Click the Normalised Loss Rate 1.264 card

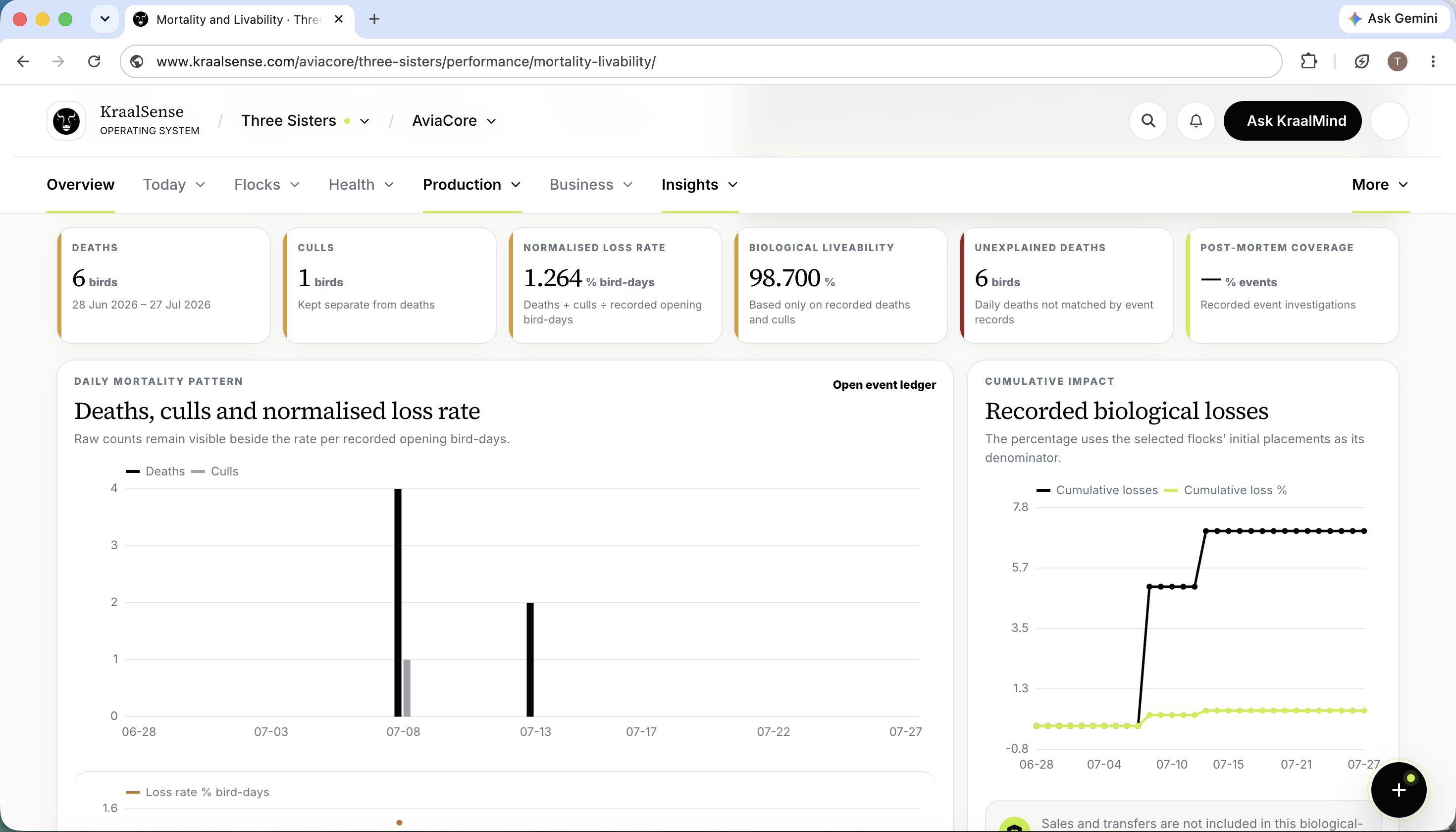pos(615,286)
